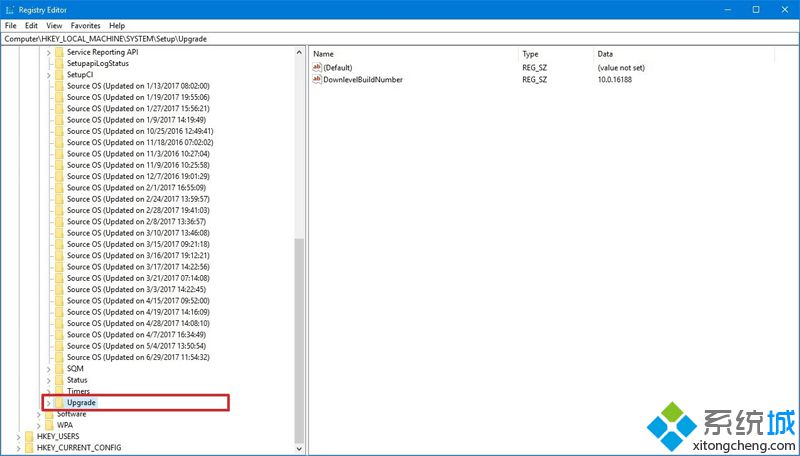The width and height of the screenshot is (800, 456).
Task: Click the data value 10.0.16188
Action: tap(615, 80)
